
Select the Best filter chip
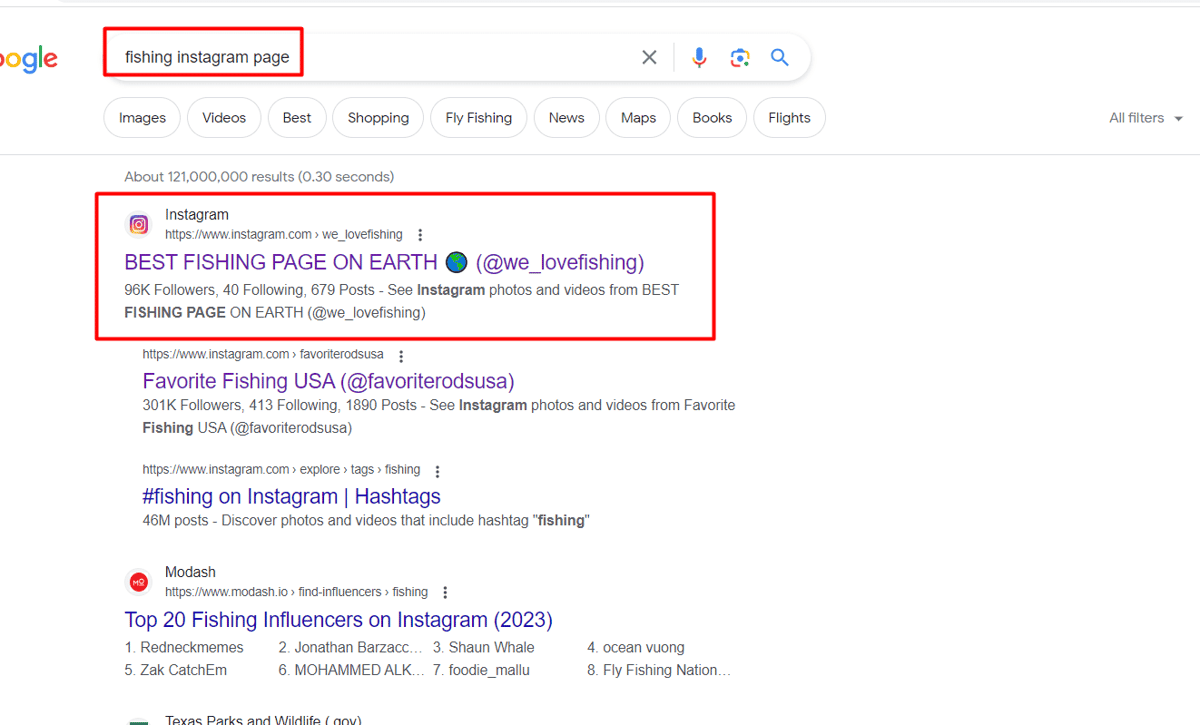click(x=297, y=118)
